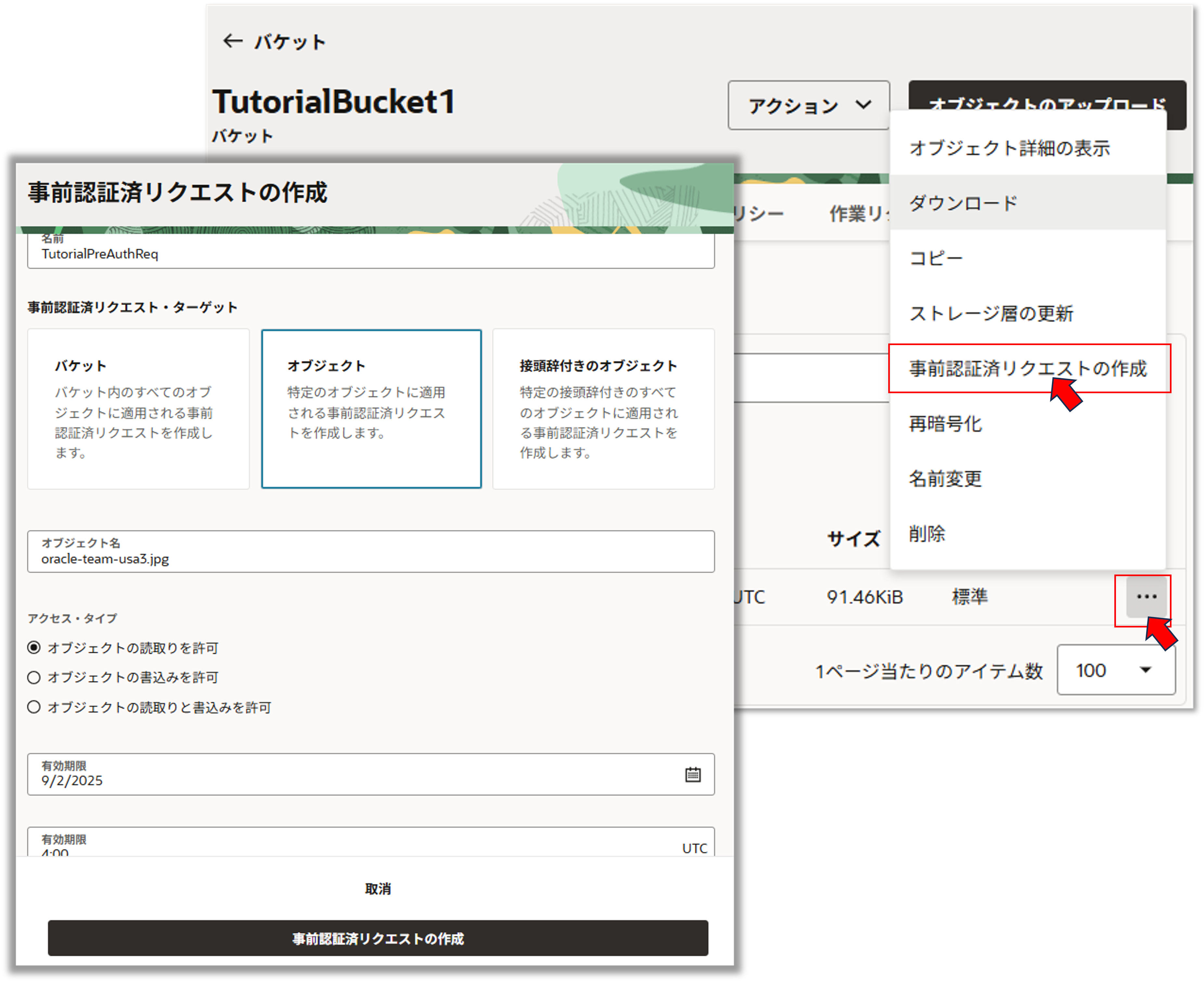Expand the items per page 100 dropdown
Viewport: 1204px width, 982px height.
[1116, 670]
